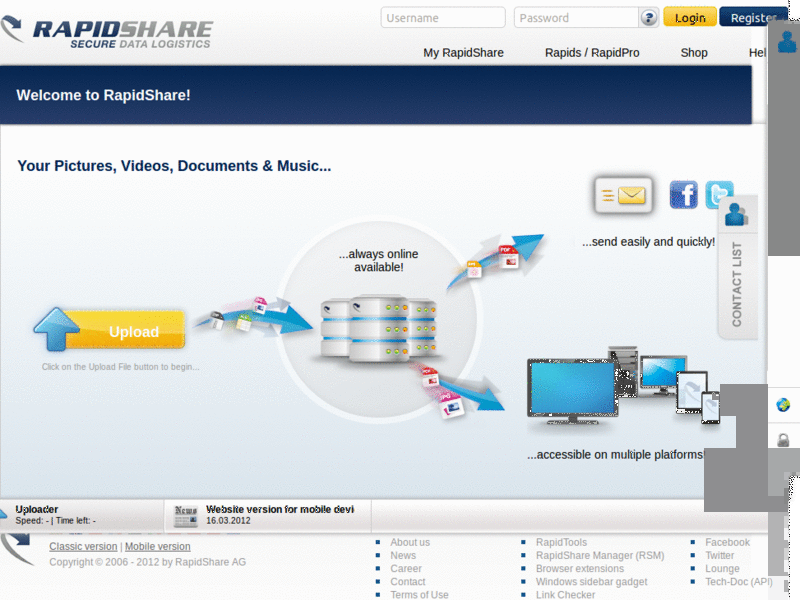This screenshot has height=600, width=800.
Task: Click 'Click on the Upload File button' hint
Action: (x=120, y=367)
